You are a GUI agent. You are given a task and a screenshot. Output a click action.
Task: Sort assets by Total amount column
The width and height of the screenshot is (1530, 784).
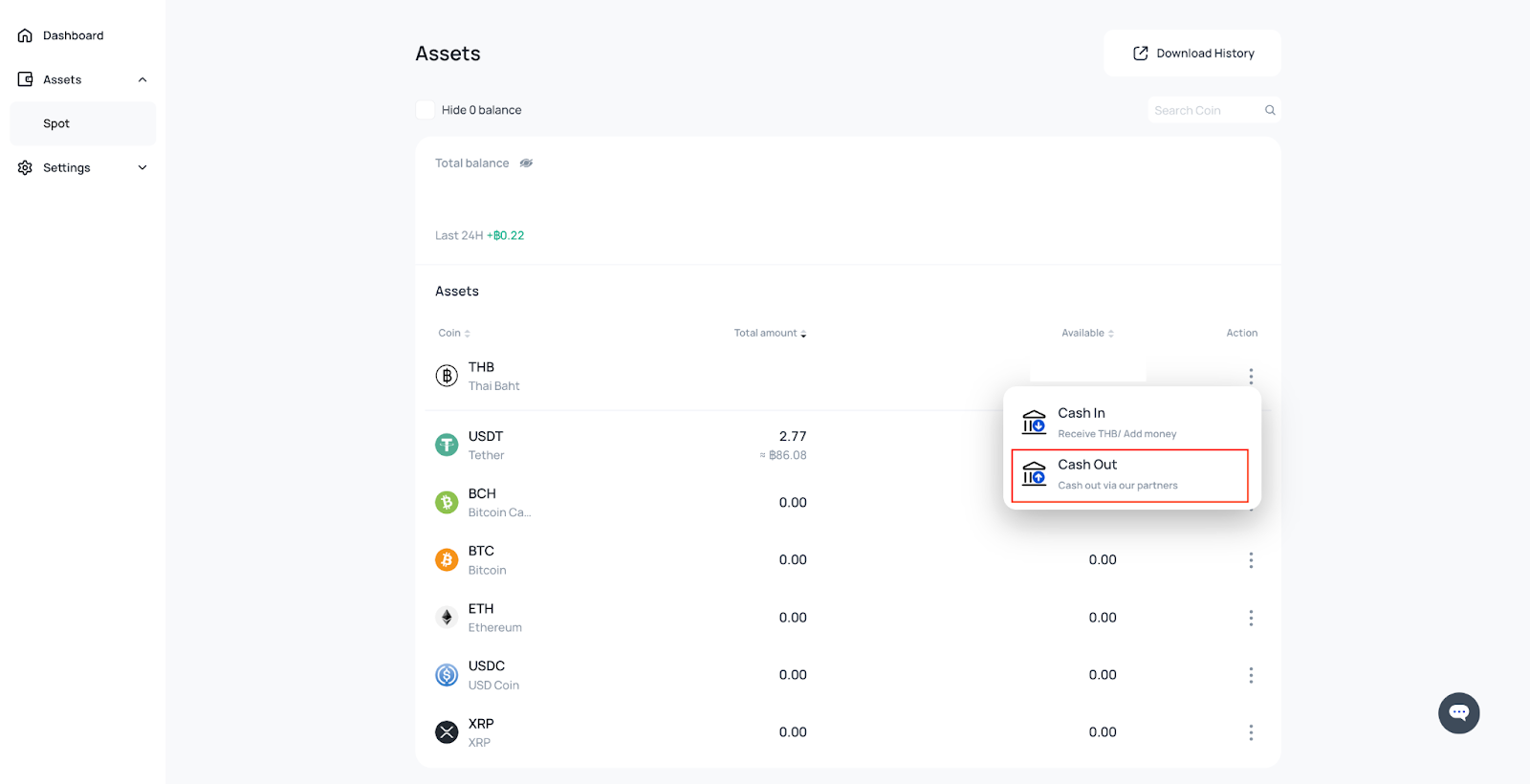pos(770,334)
